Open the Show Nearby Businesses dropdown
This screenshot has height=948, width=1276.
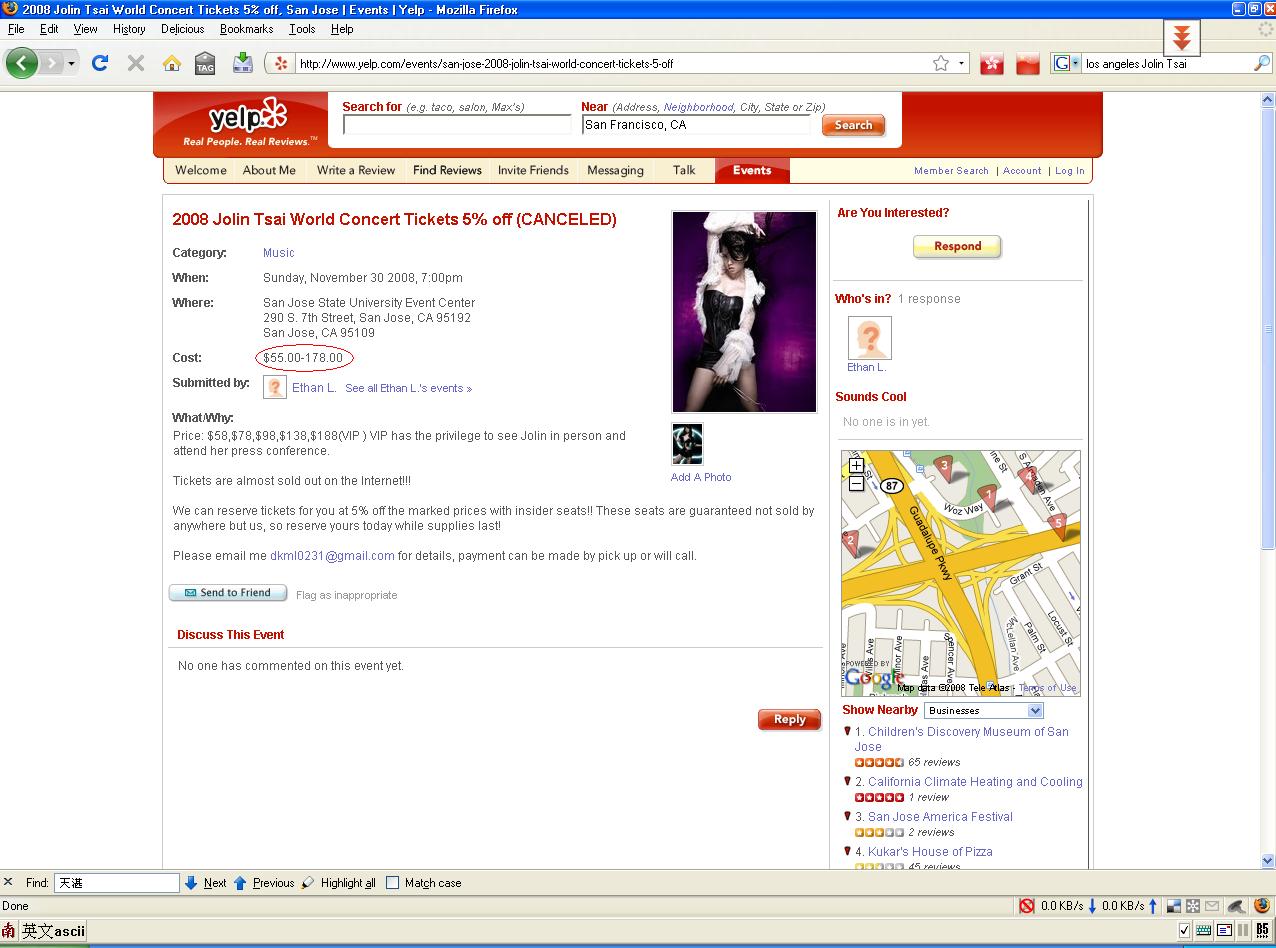tap(984, 711)
